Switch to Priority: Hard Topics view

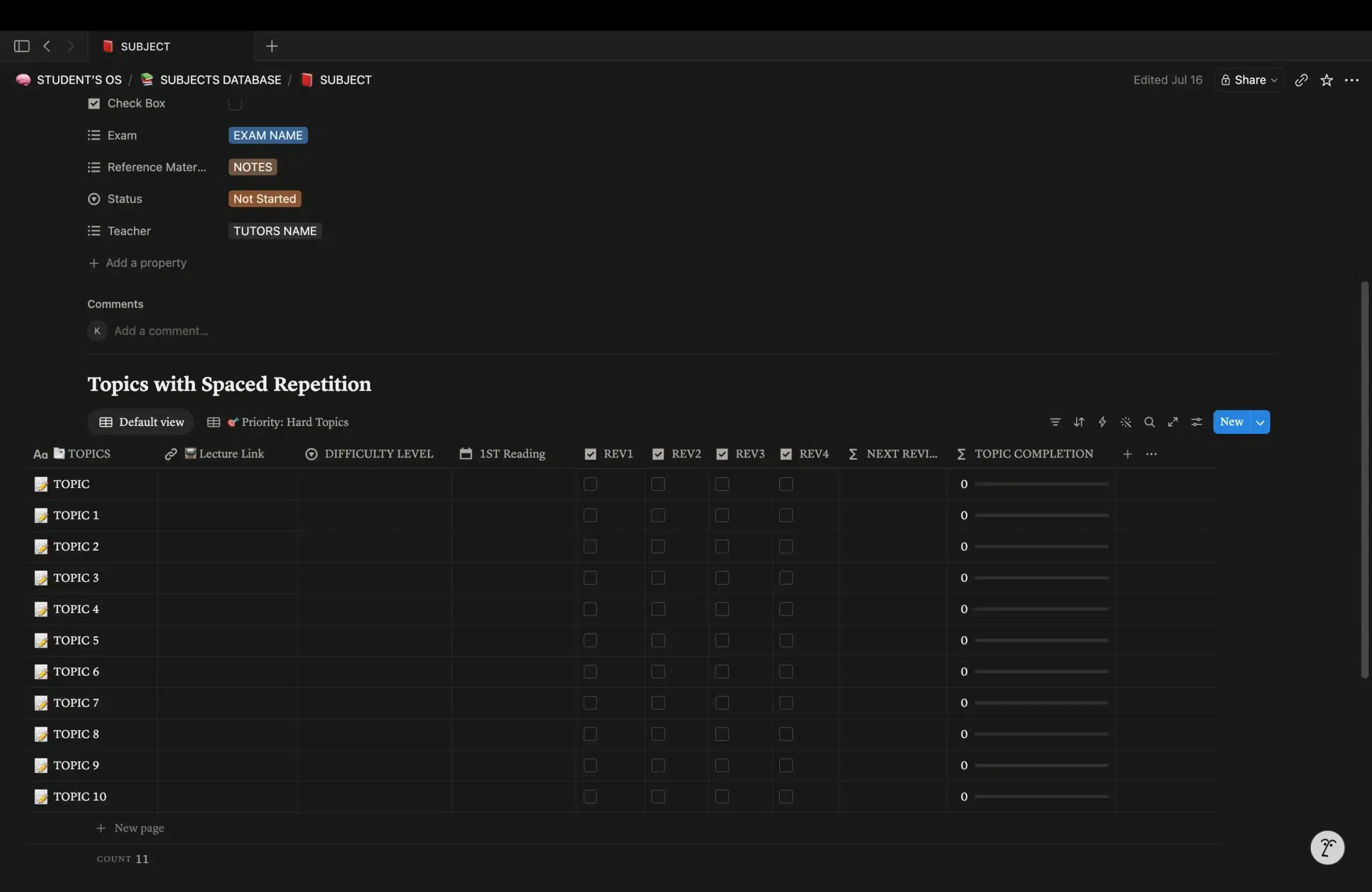pyautogui.click(x=278, y=422)
